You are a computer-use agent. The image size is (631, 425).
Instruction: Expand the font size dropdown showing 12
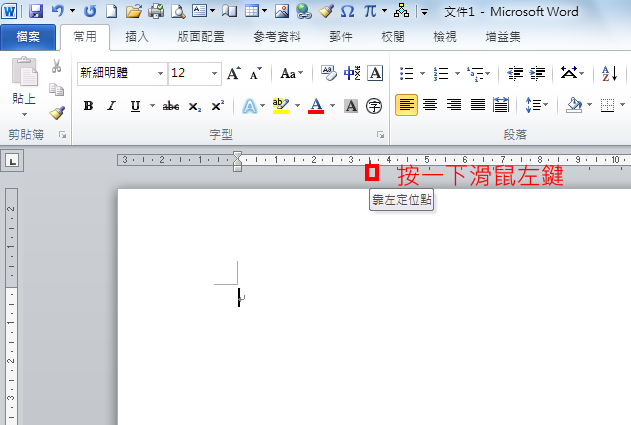(215, 73)
